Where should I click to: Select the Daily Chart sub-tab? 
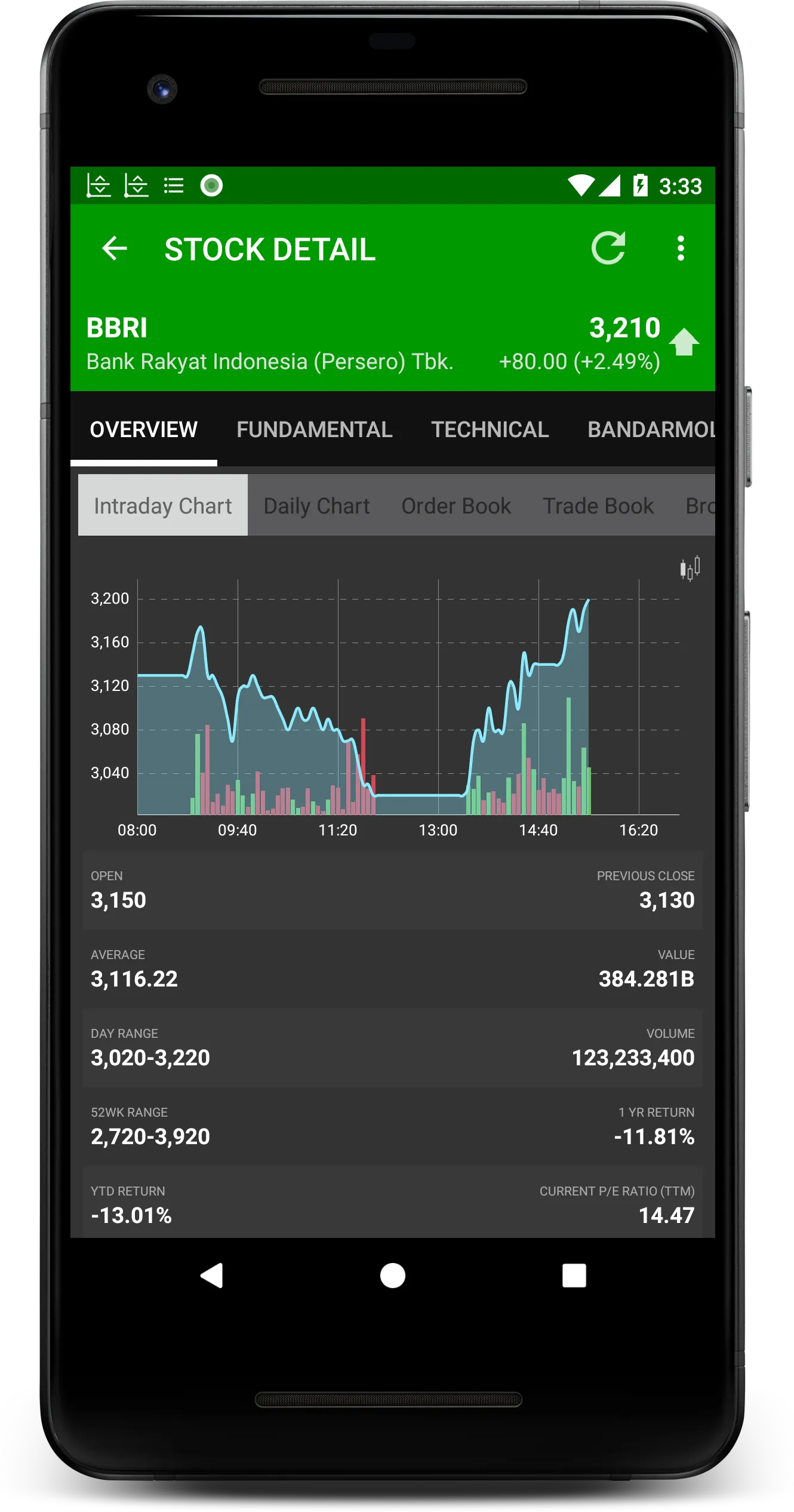[317, 505]
